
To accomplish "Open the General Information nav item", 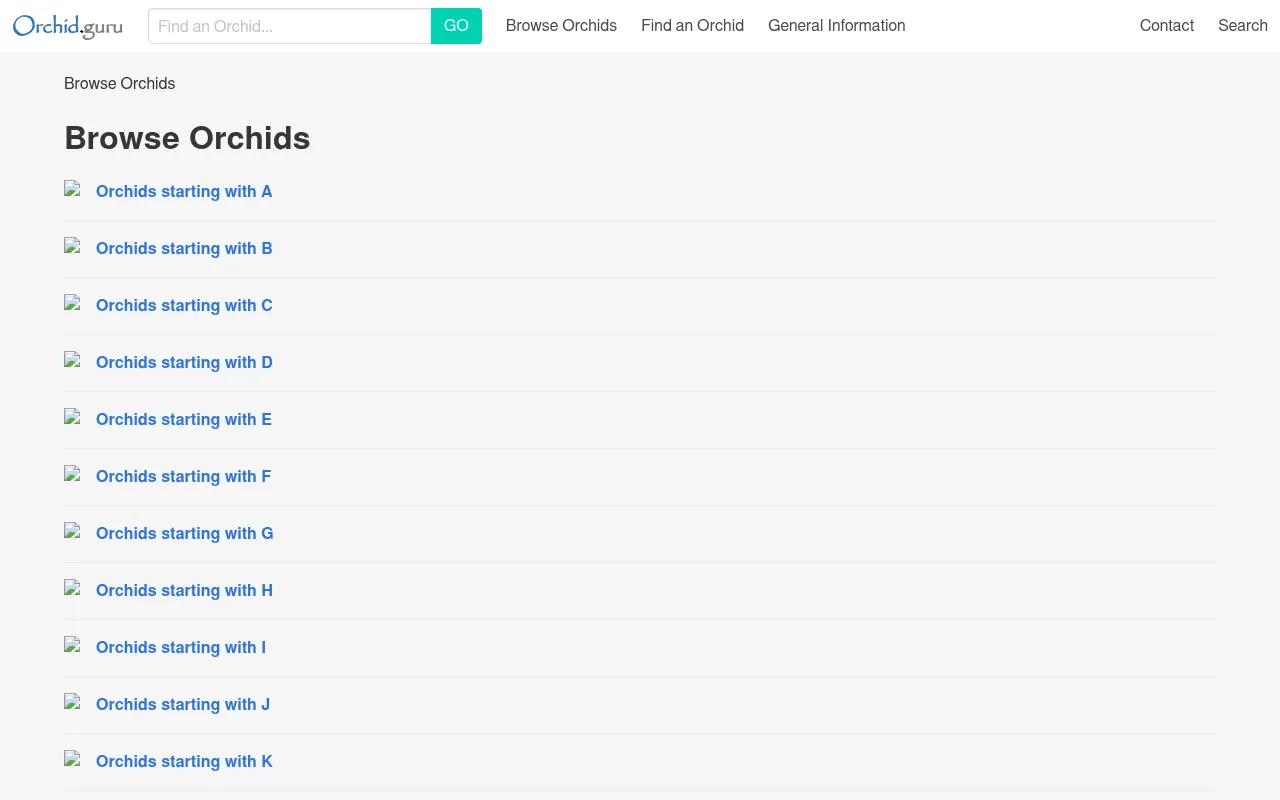I will pyautogui.click(x=836, y=26).
